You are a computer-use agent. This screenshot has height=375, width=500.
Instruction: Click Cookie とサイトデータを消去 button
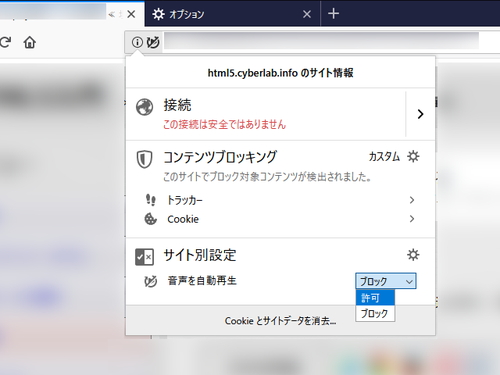280,321
